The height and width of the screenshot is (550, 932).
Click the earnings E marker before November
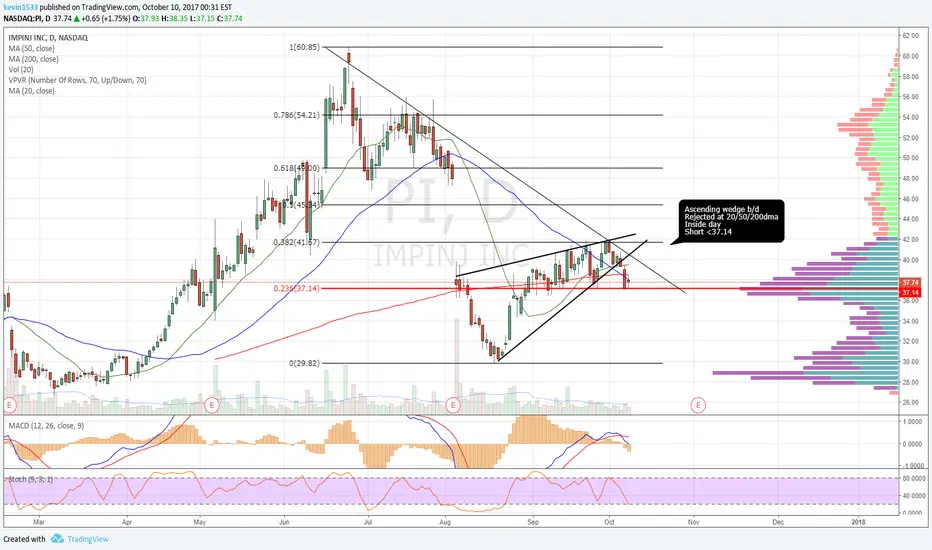698,406
